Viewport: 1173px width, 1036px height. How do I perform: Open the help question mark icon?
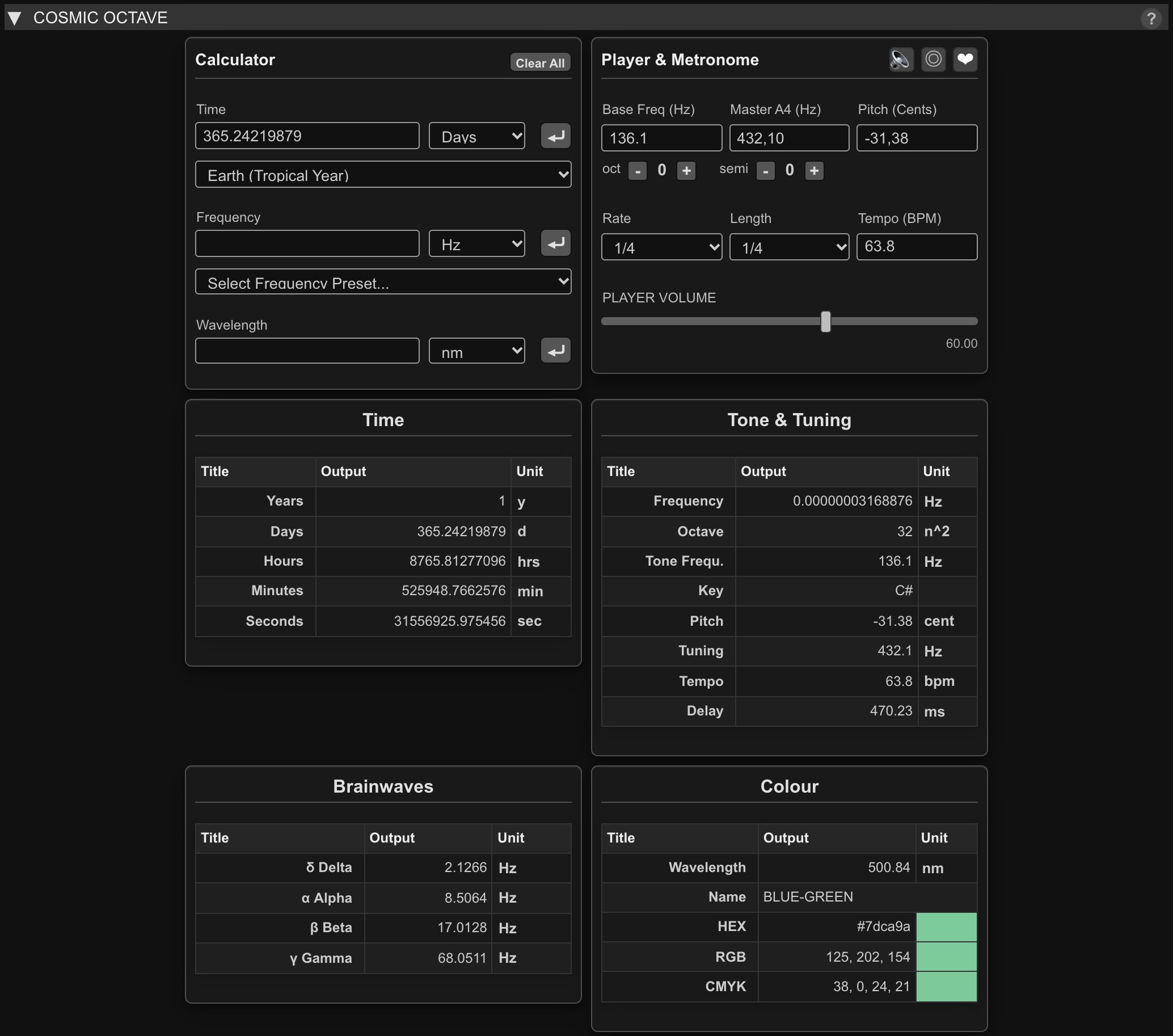[1151, 18]
